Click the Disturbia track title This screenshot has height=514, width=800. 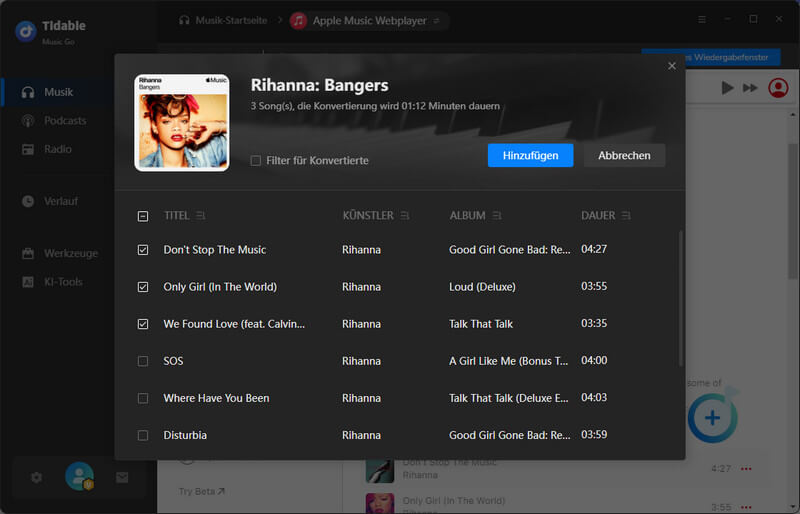point(185,435)
